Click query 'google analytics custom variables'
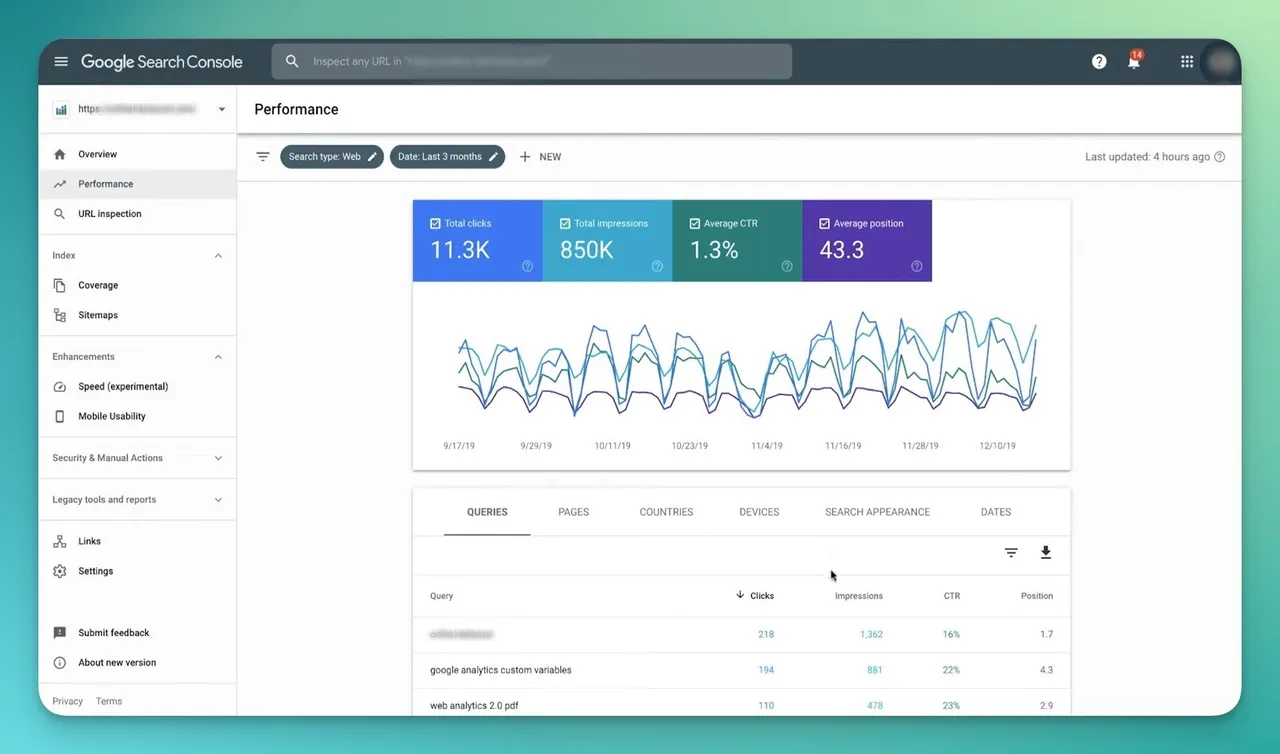Image resolution: width=1280 pixels, height=754 pixels. (x=501, y=670)
